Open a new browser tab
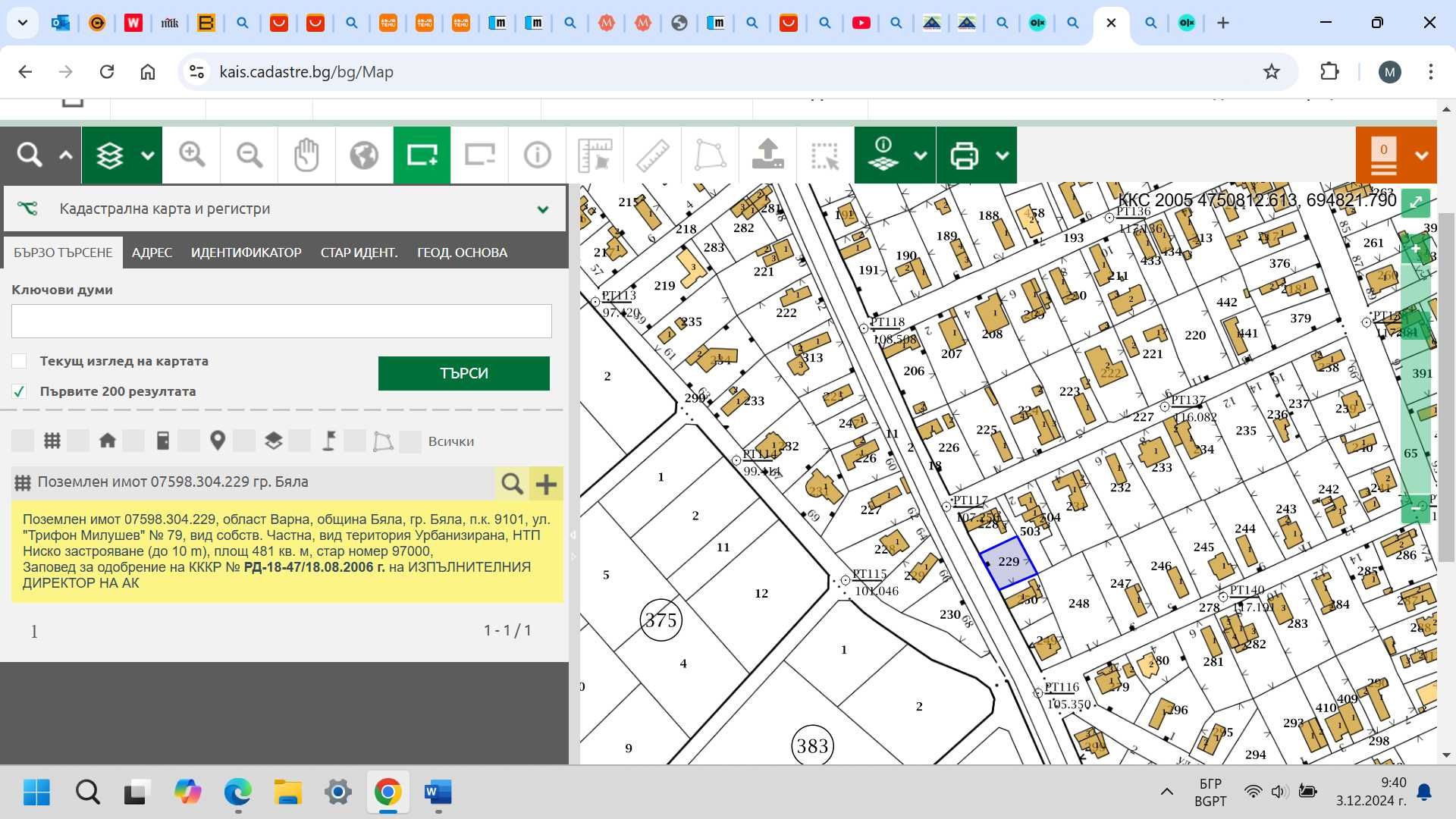Image resolution: width=1456 pixels, height=819 pixels. click(1222, 23)
